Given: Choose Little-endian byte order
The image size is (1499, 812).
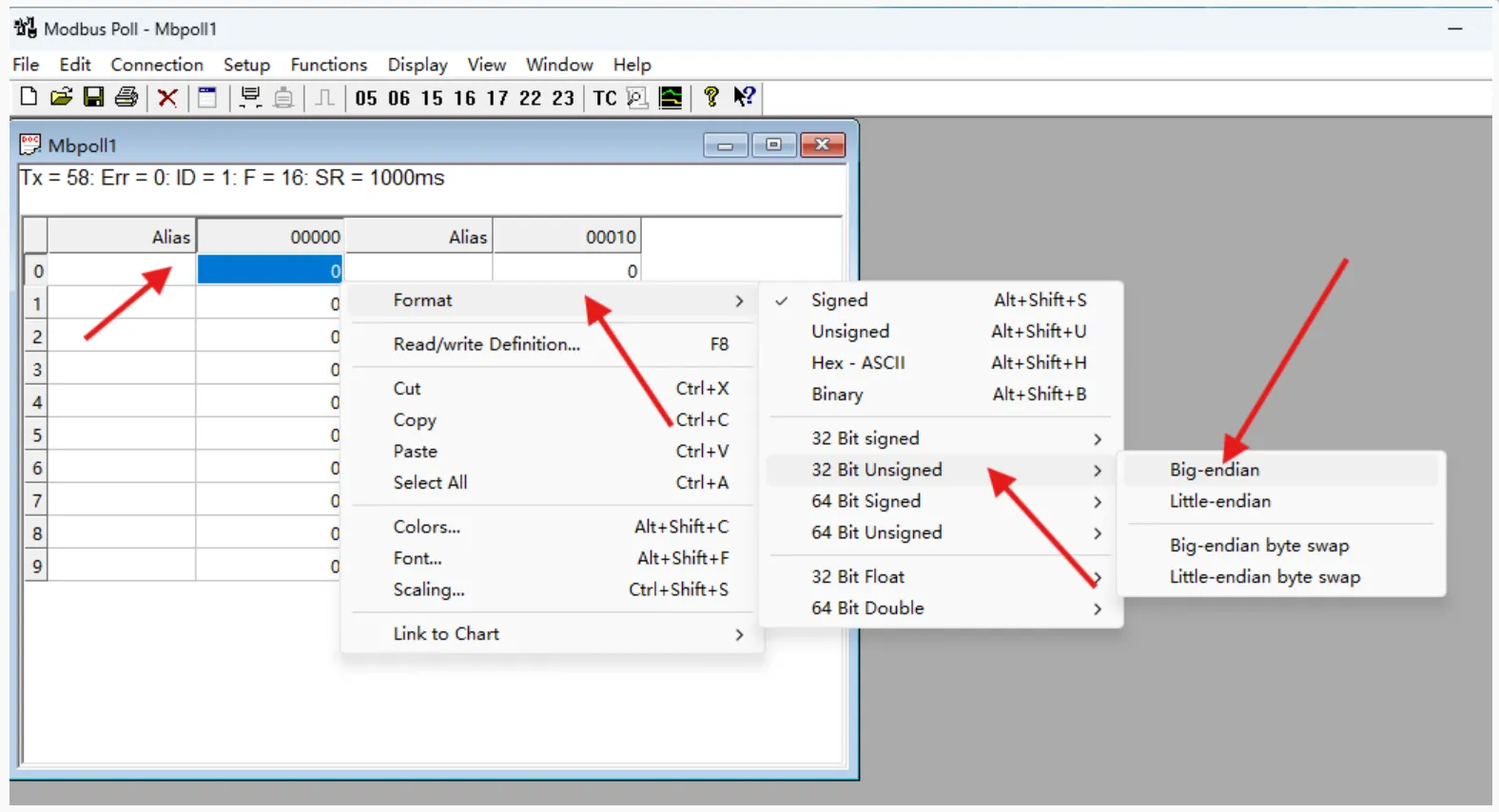Looking at the screenshot, I should 1281,501.
